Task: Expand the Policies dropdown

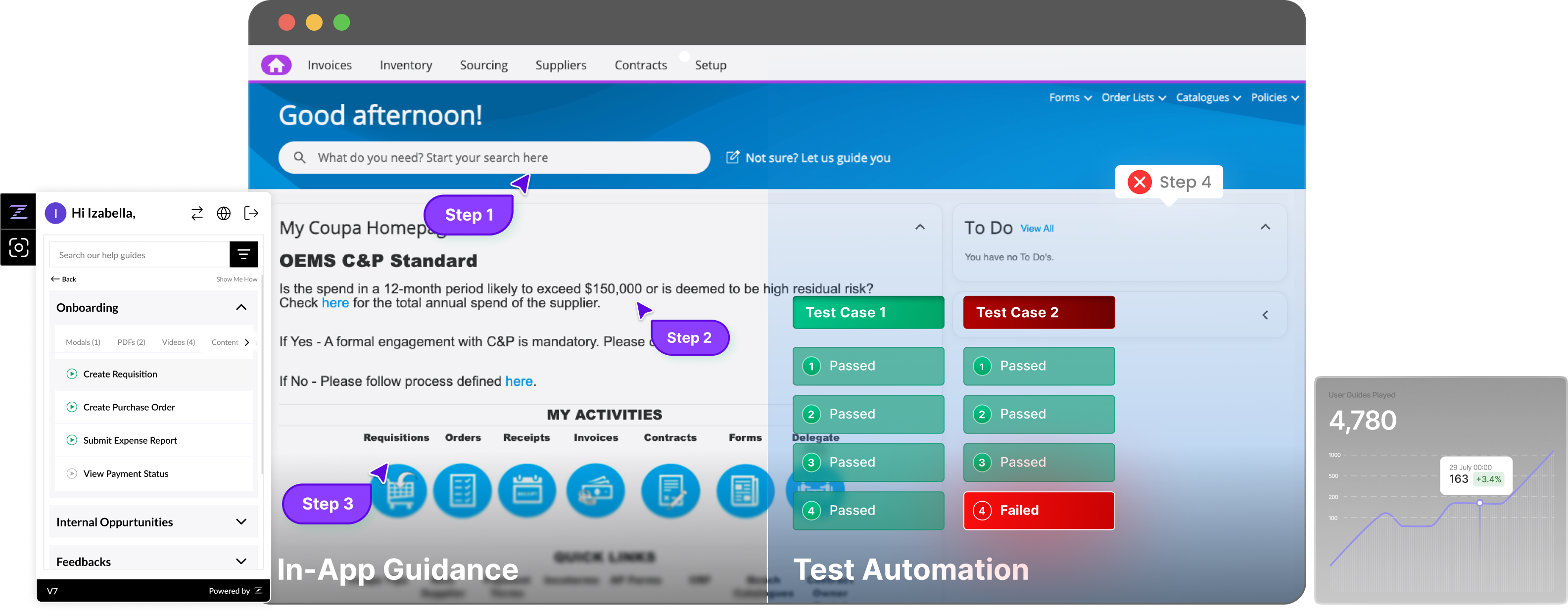Action: [x=1274, y=97]
